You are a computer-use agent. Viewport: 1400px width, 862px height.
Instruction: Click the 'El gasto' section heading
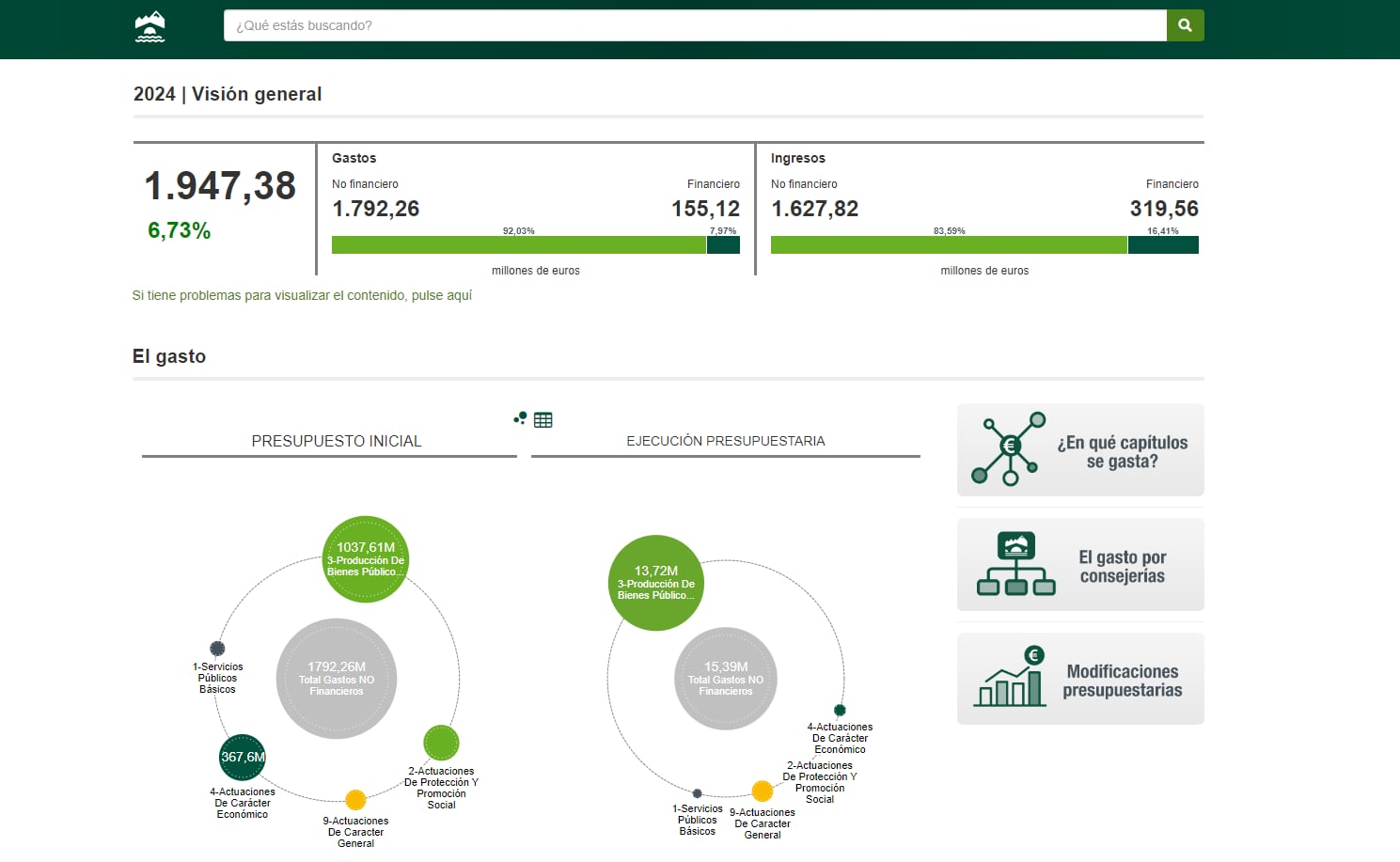coord(169,356)
